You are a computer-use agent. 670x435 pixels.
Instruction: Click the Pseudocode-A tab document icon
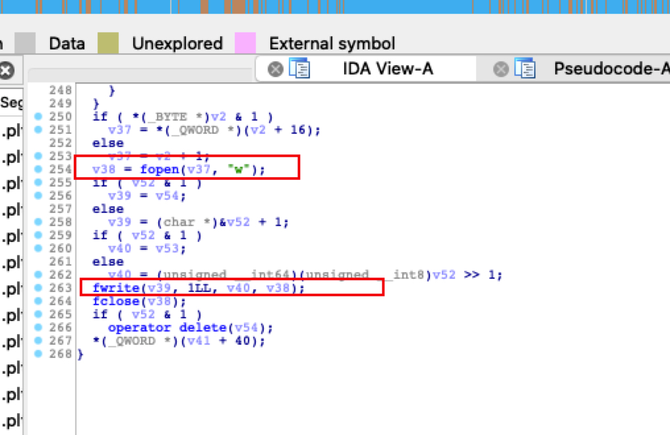[x=524, y=69]
